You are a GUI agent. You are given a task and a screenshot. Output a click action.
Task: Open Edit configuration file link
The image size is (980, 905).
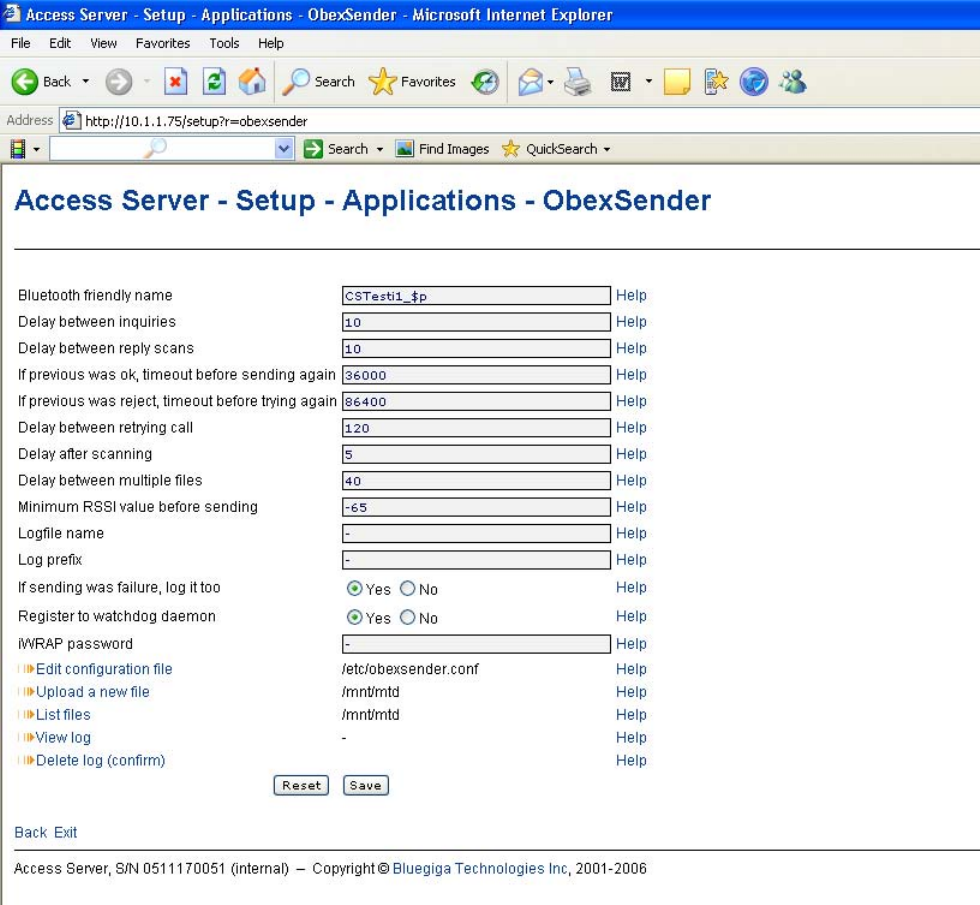[104, 669]
